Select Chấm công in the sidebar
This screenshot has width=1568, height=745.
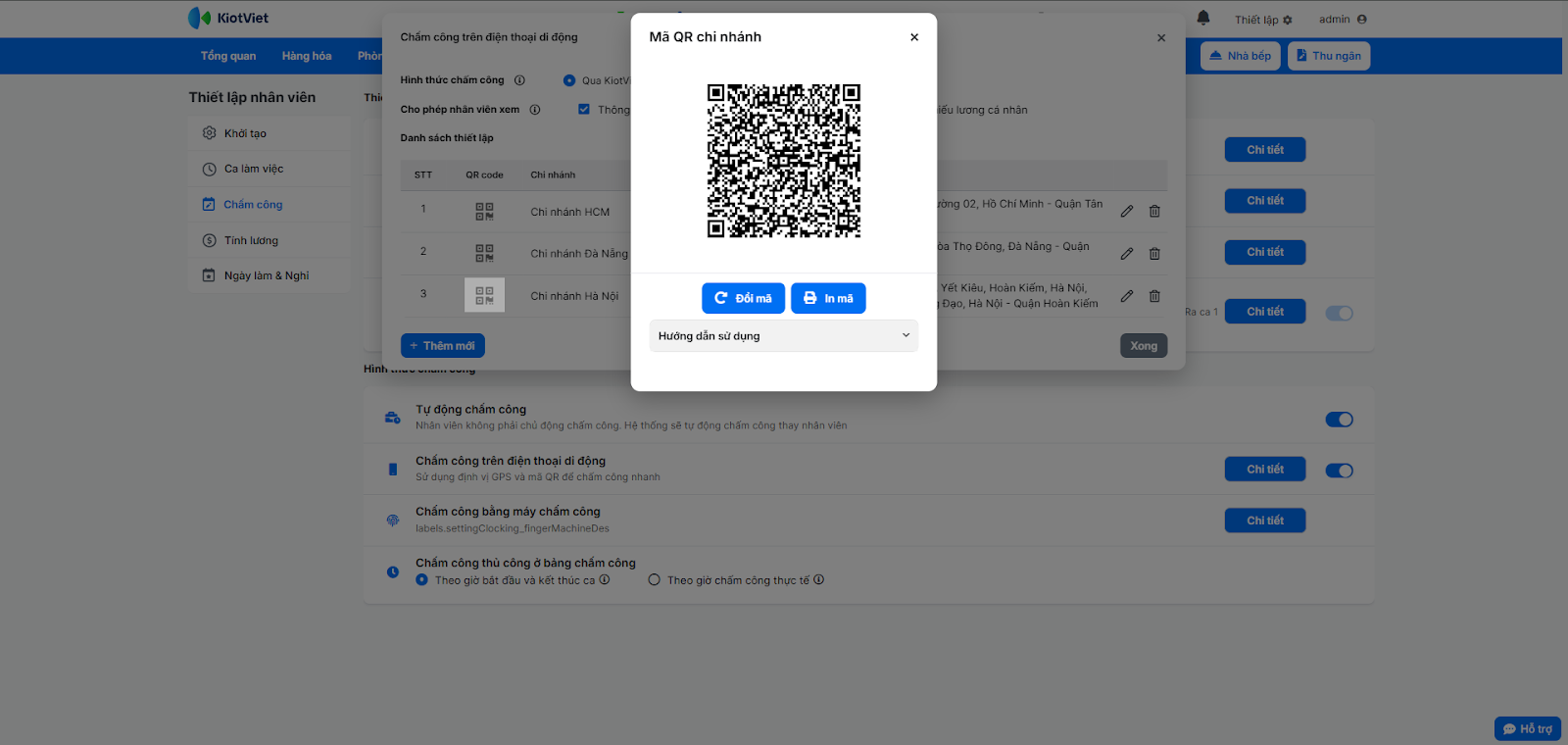coord(269,205)
